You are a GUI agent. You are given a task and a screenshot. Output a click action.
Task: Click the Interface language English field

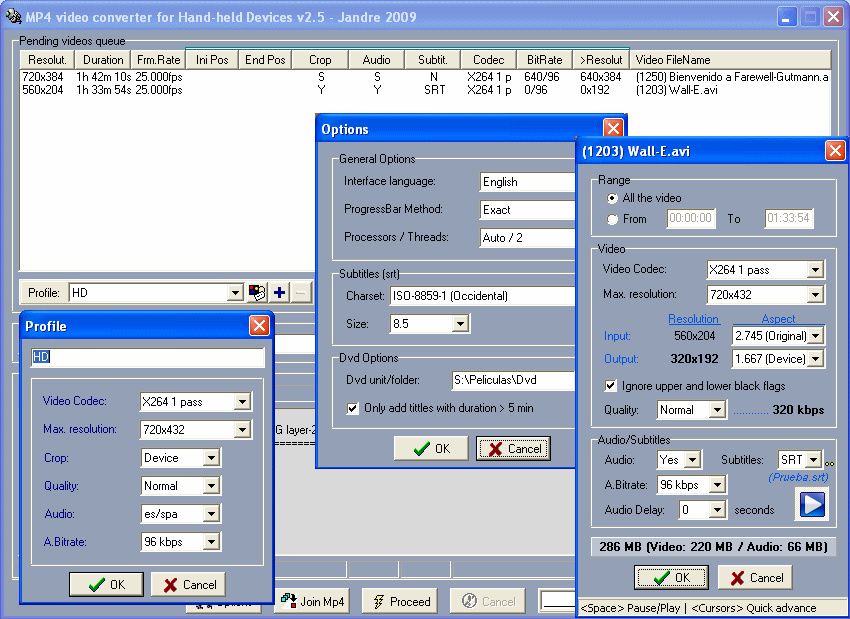coord(527,182)
